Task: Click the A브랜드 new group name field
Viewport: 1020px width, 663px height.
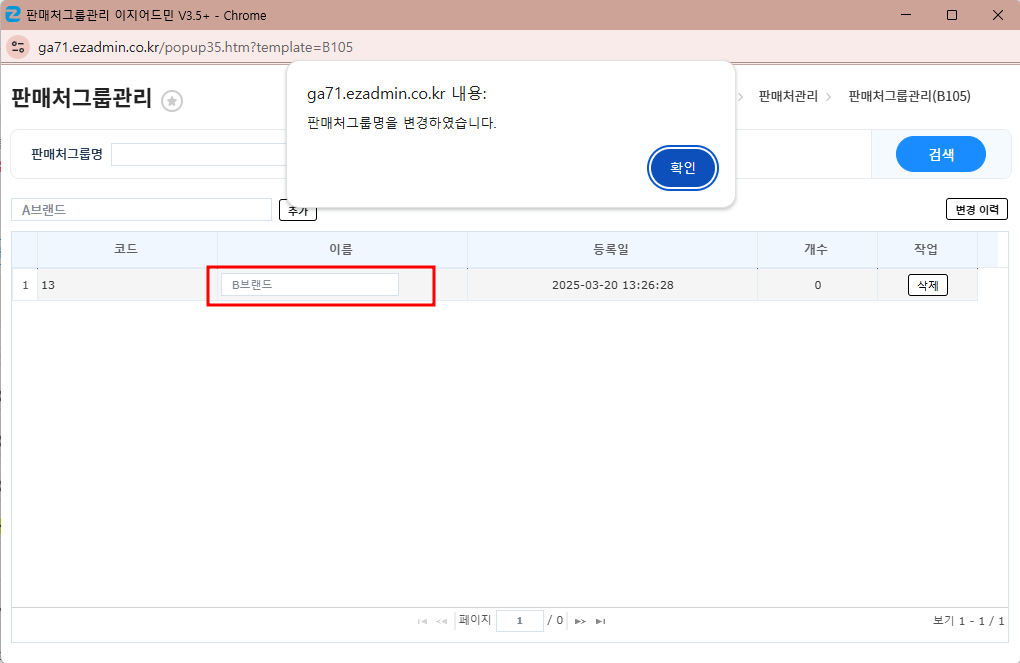Action: [x=142, y=209]
